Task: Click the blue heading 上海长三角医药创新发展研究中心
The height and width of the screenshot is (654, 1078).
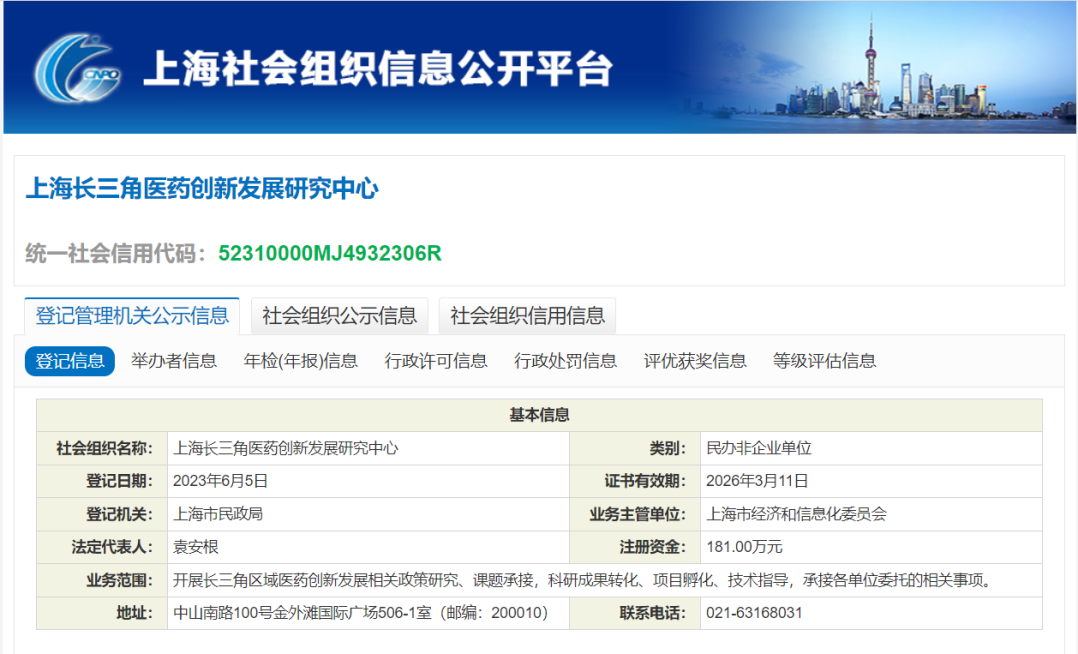Action: (202, 188)
